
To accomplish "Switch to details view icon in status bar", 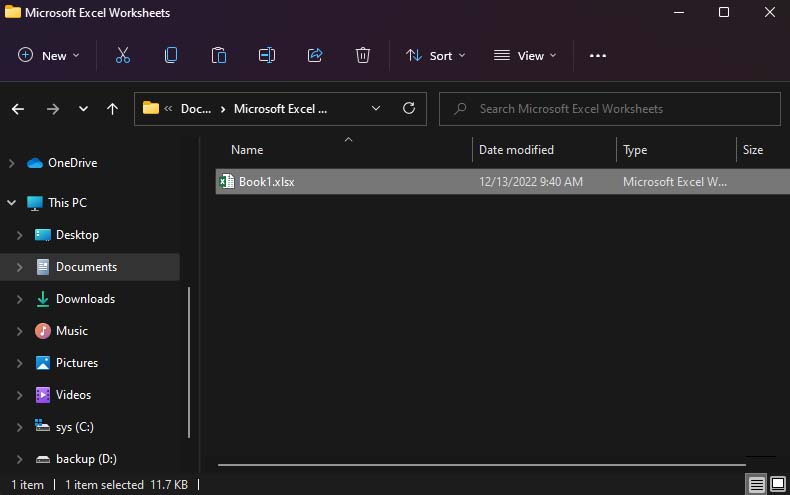I will tap(756, 484).
